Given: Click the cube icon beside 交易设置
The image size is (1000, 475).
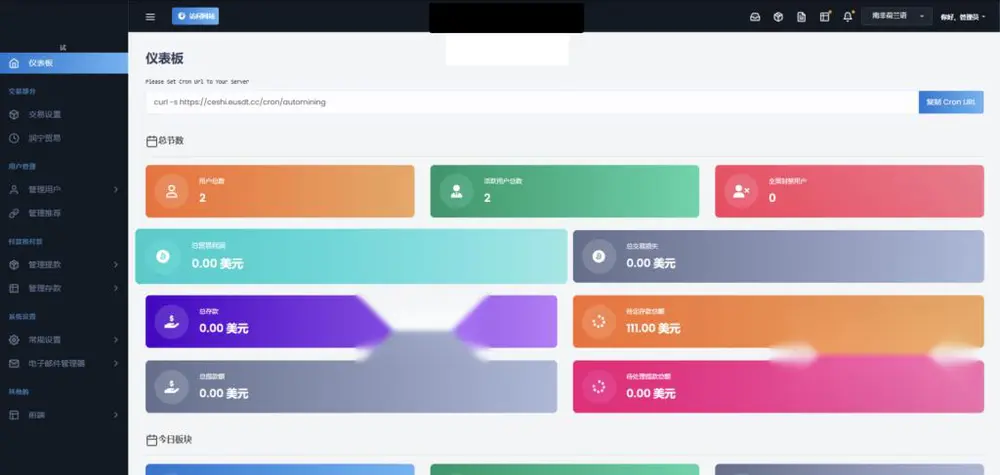Looking at the screenshot, I should 14,115.
